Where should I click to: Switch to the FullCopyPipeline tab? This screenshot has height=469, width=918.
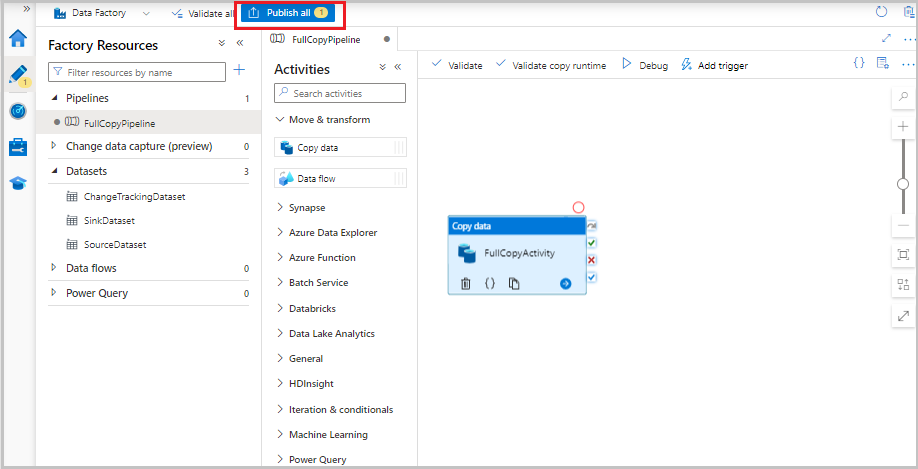tap(330, 39)
